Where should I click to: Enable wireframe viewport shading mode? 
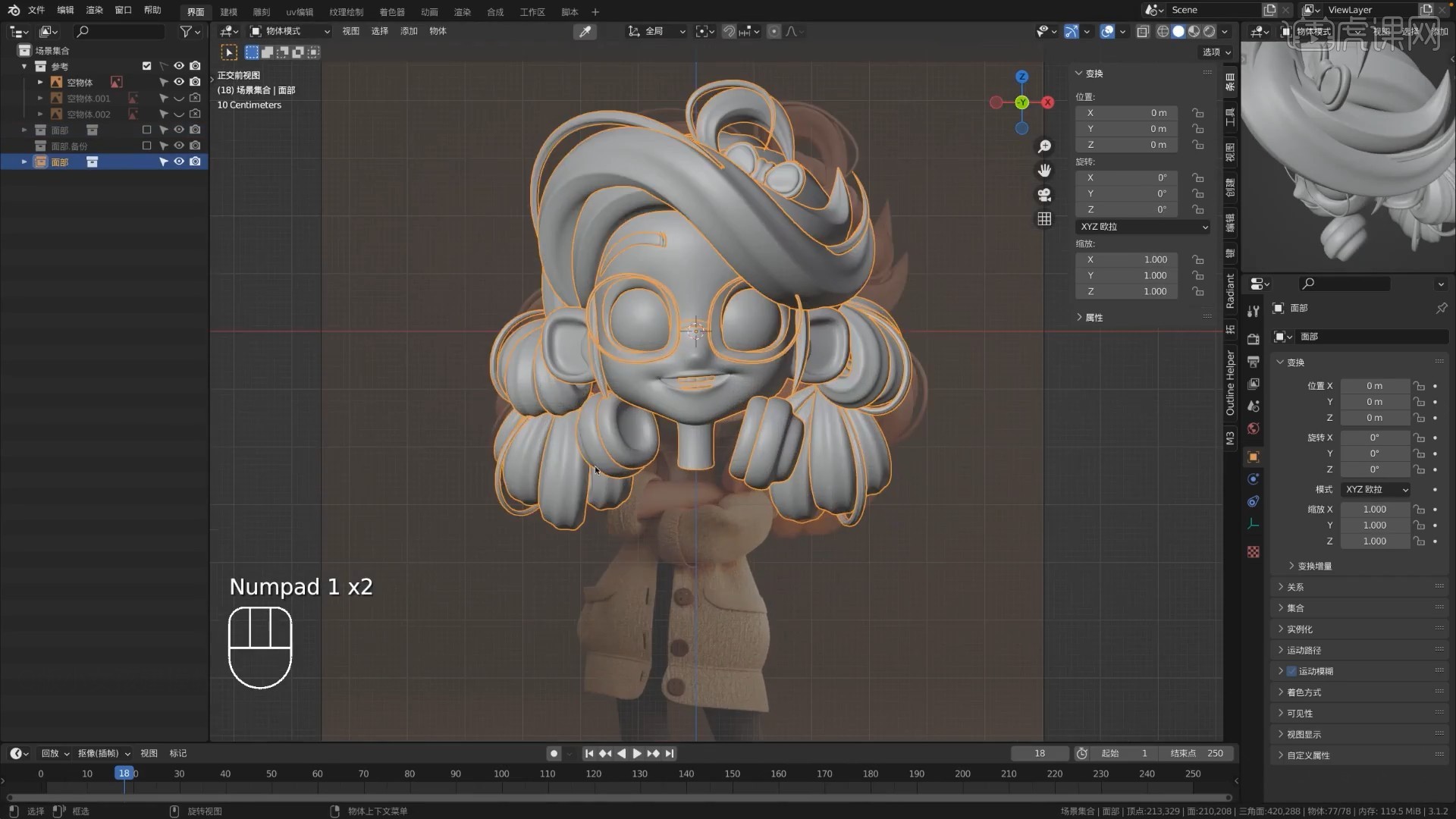(1163, 31)
